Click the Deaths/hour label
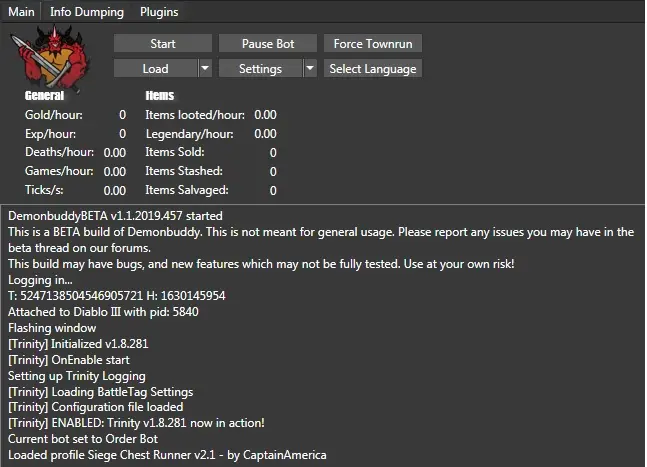The width and height of the screenshot is (647, 467). click(x=59, y=152)
